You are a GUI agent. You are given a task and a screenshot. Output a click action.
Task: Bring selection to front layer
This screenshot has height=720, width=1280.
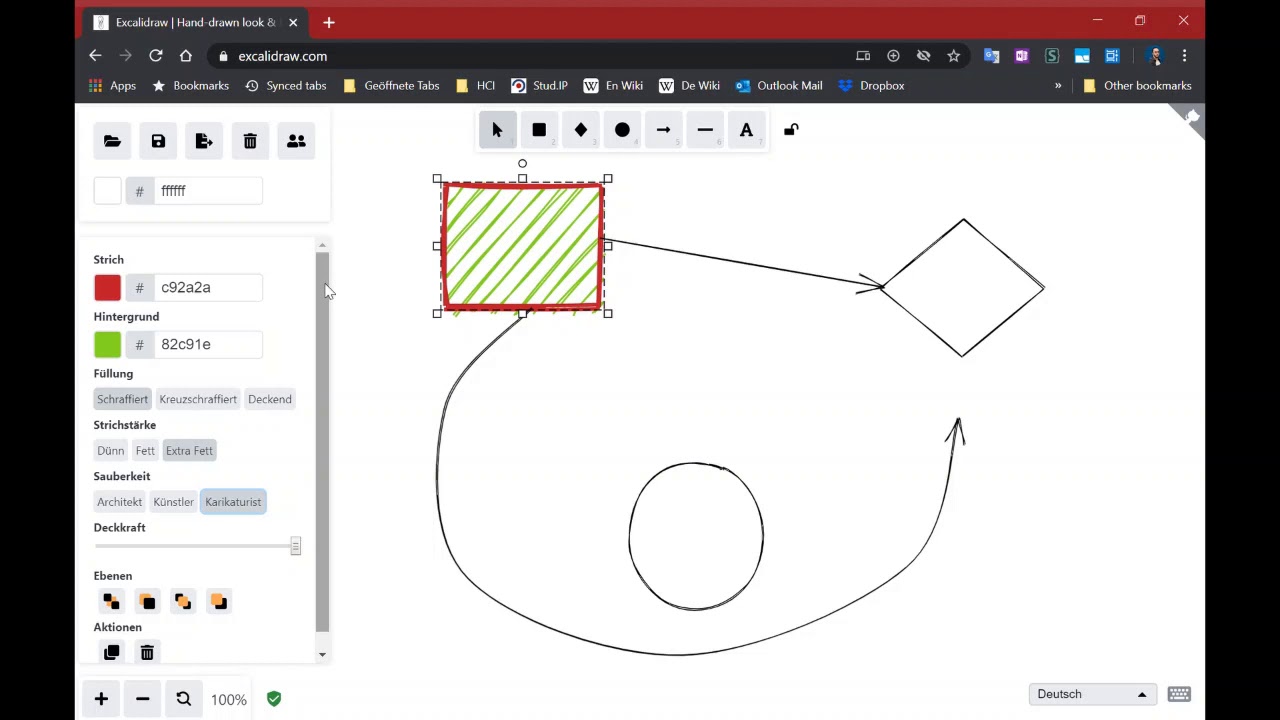coord(219,601)
